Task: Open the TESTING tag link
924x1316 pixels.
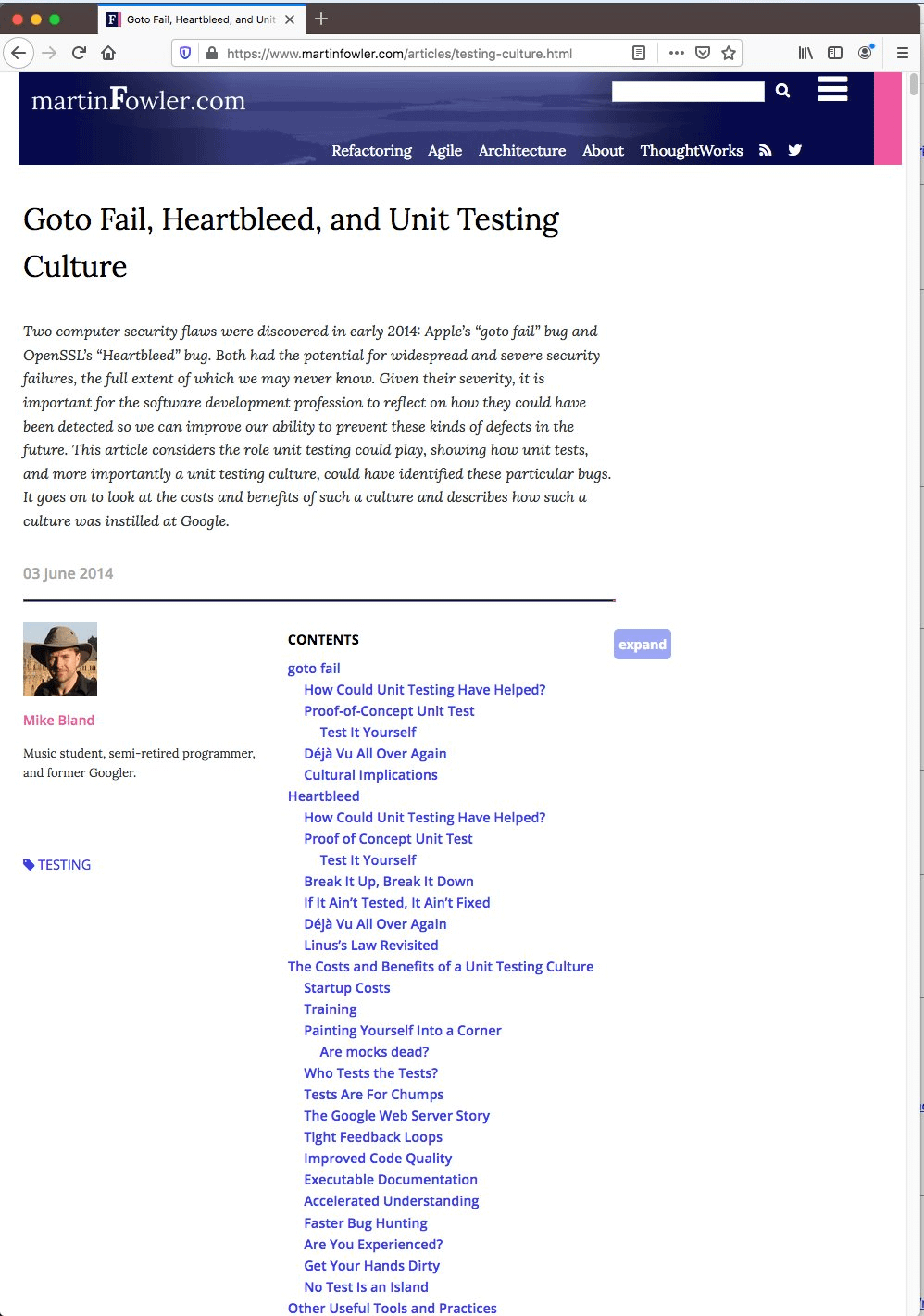Action: pos(64,865)
